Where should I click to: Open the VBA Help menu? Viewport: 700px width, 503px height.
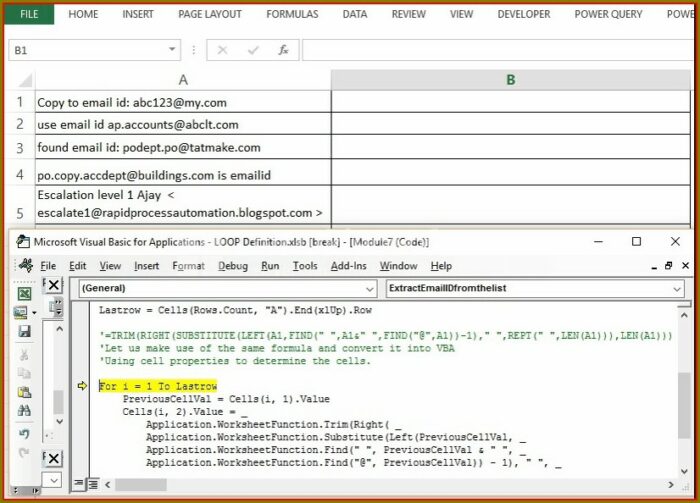tap(441, 266)
